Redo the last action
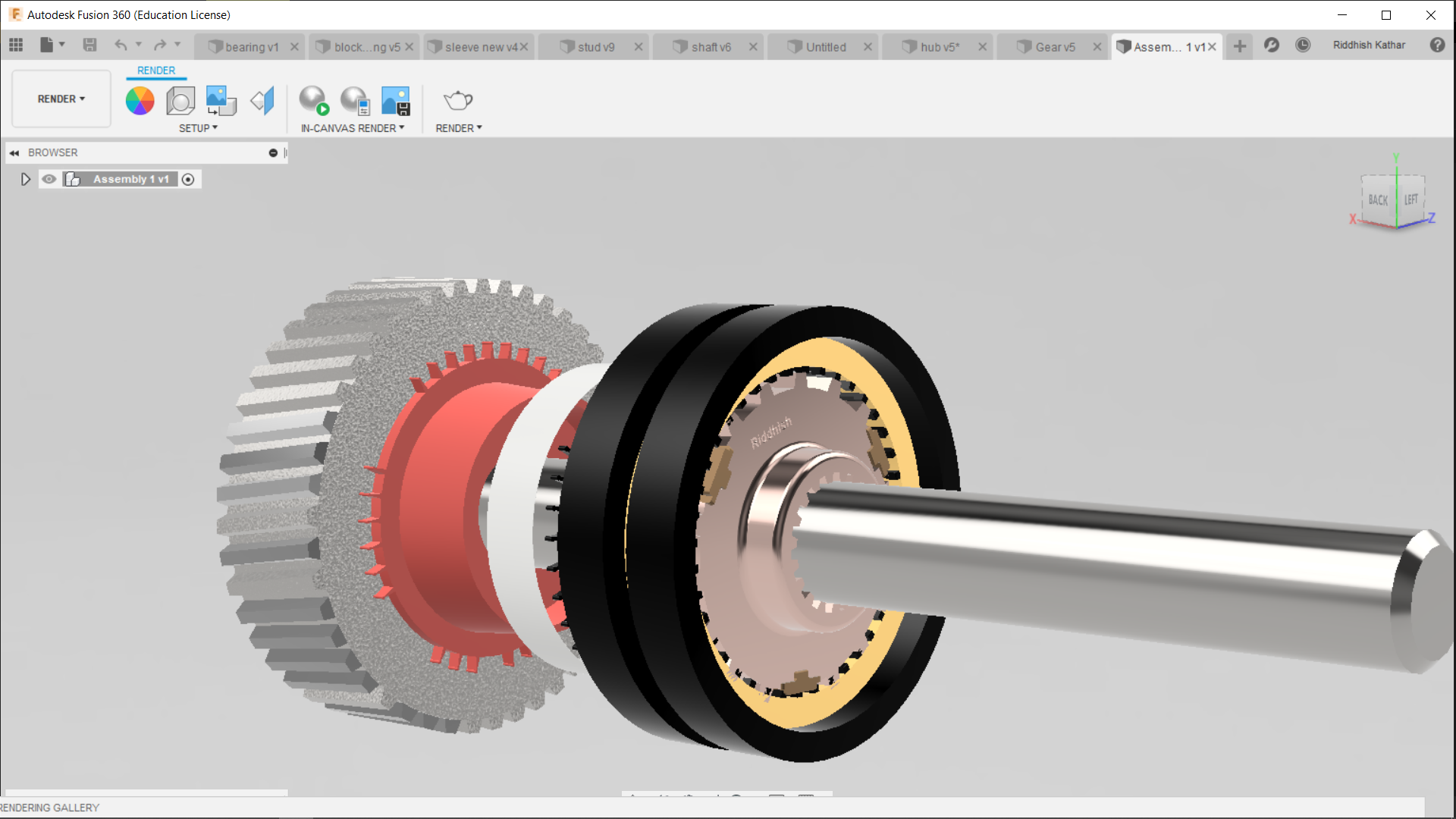Image resolution: width=1456 pixels, height=819 pixels. pos(160,45)
